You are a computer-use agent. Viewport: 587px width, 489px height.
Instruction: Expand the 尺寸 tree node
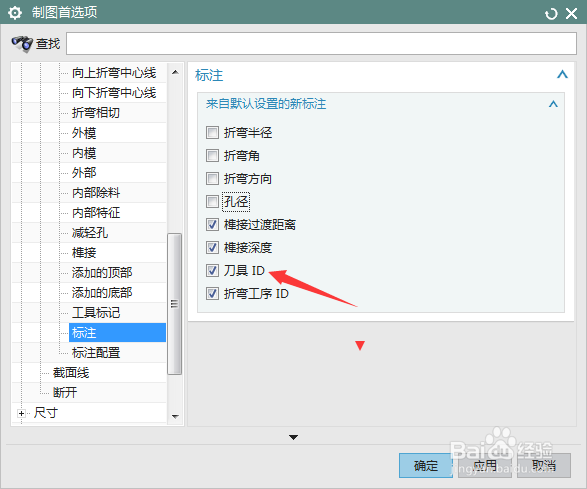tap(21, 413)
